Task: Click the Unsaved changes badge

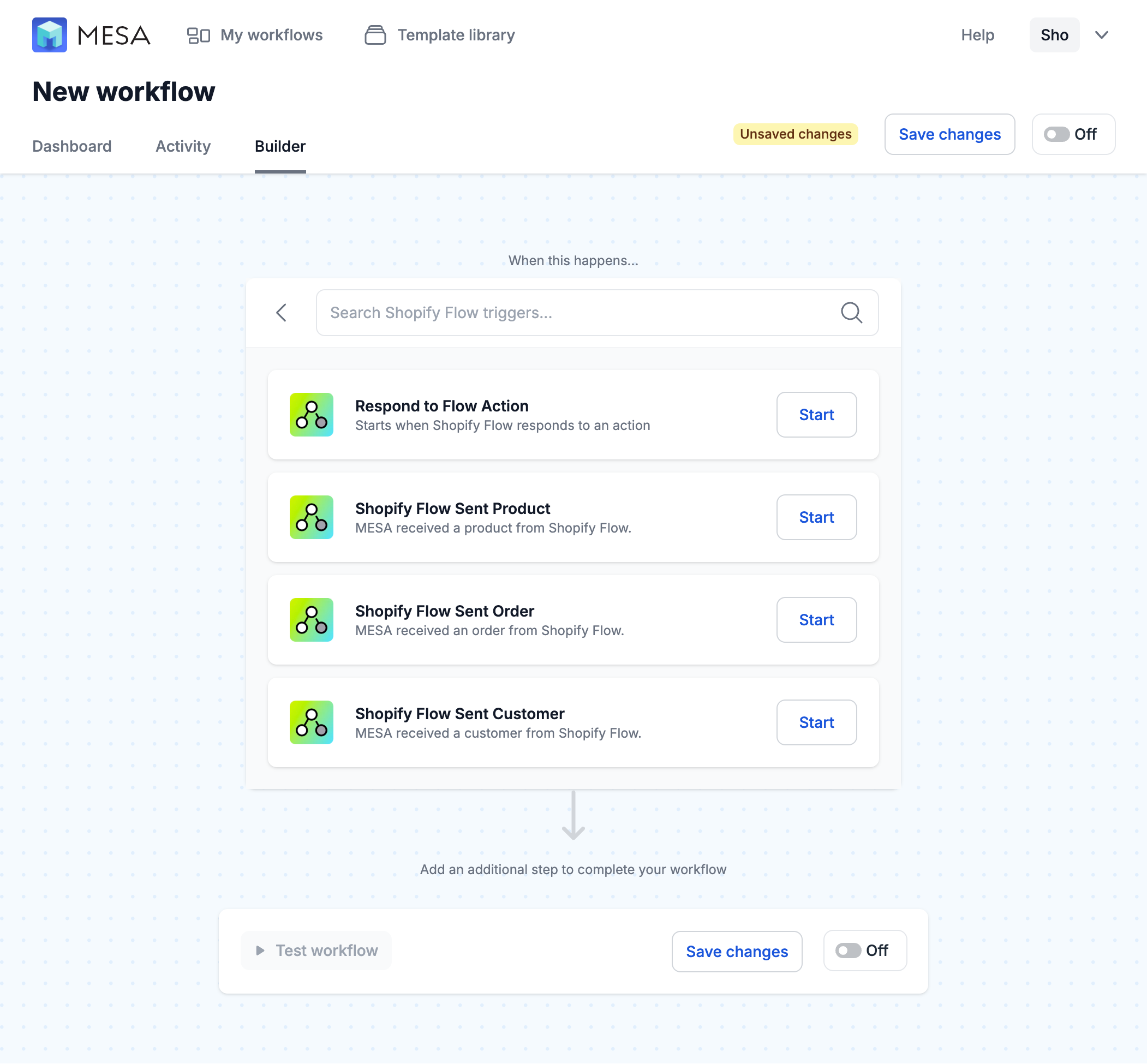Action: point(795,134)
